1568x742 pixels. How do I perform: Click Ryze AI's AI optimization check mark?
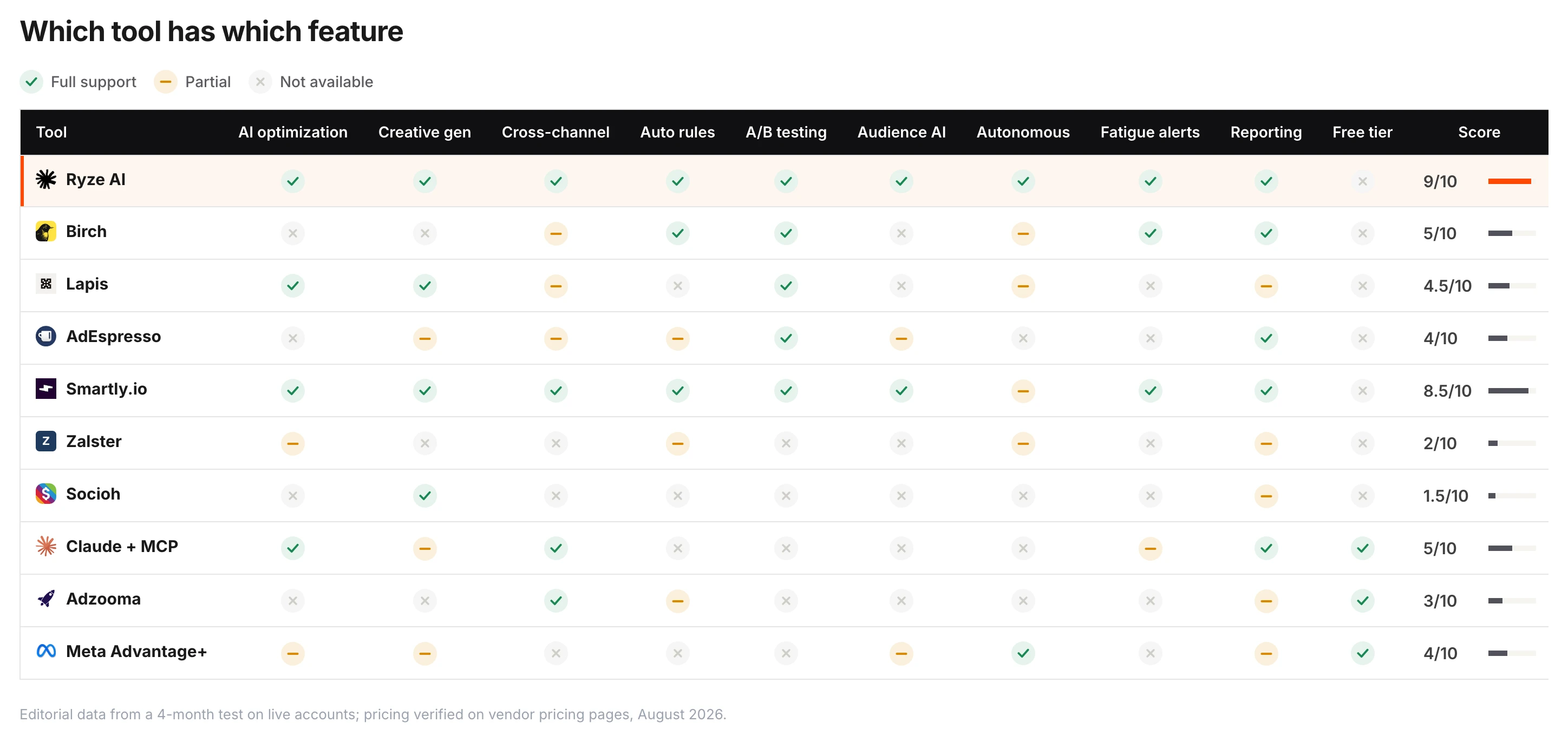293,181
